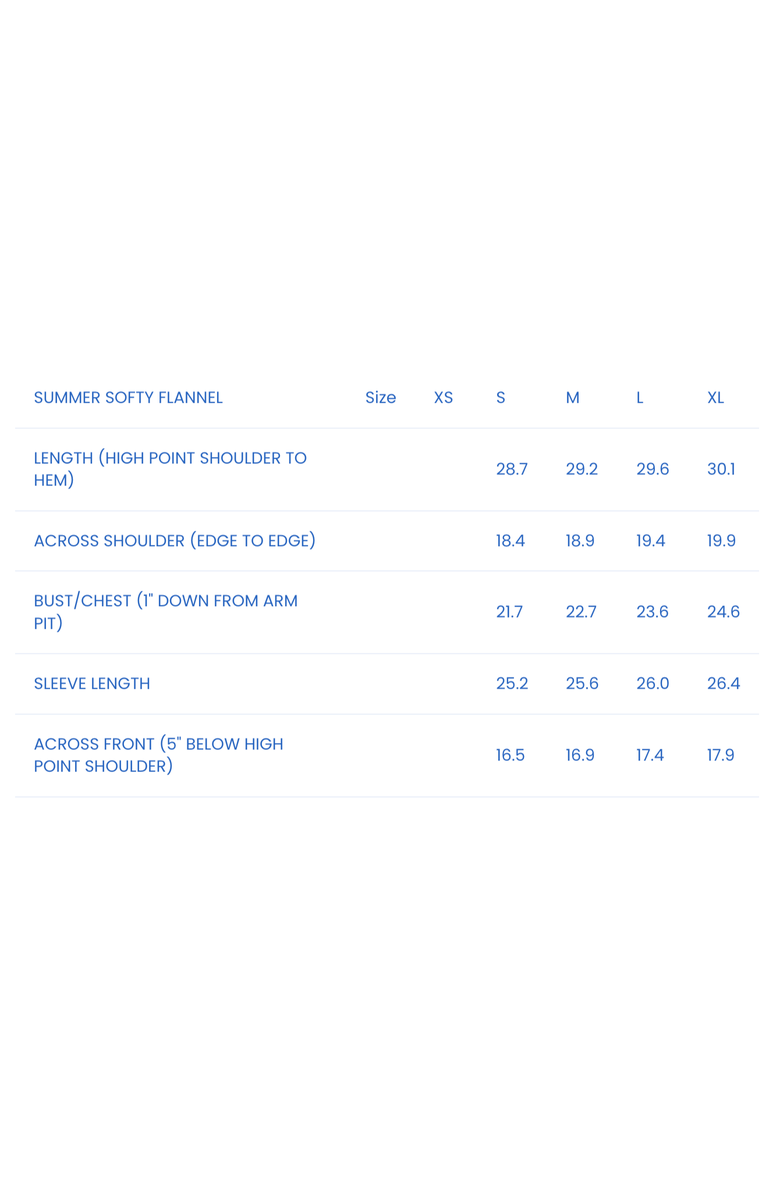780x1196 pixels.
Task: Click the Bust/Chest row label
Action: coord(166,612)
